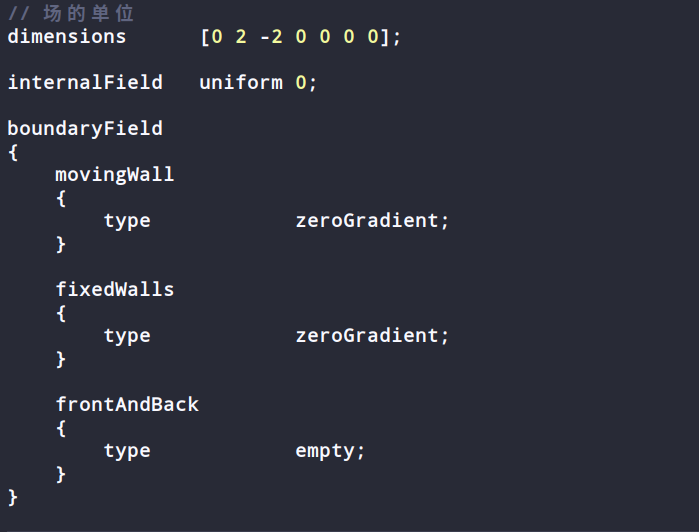This screenshot has width=699, height=532.
Task: Click the boundaryField keyword
Action: click(x=85, y=128)
